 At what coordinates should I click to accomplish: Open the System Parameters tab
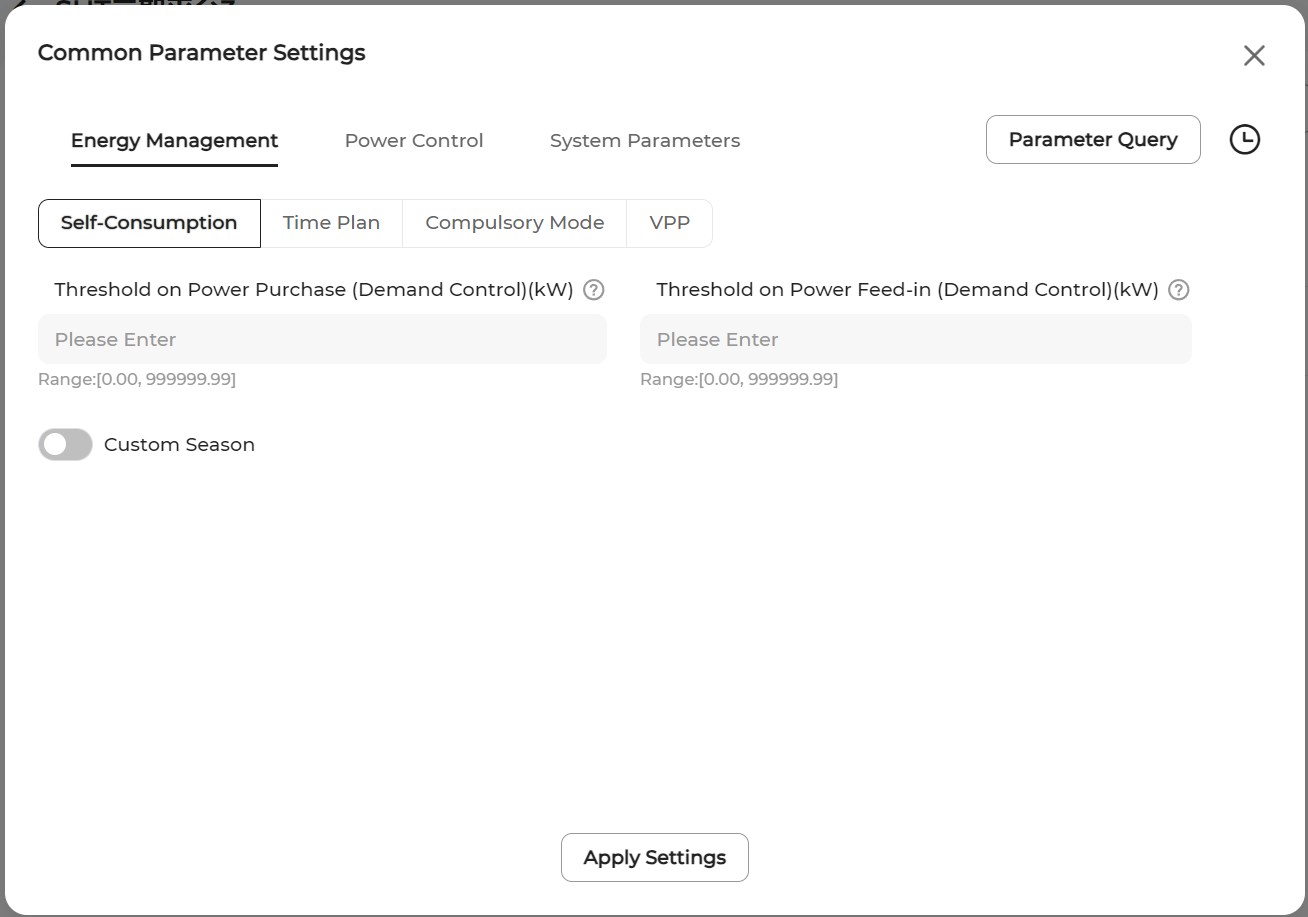(x=645, y=141)
